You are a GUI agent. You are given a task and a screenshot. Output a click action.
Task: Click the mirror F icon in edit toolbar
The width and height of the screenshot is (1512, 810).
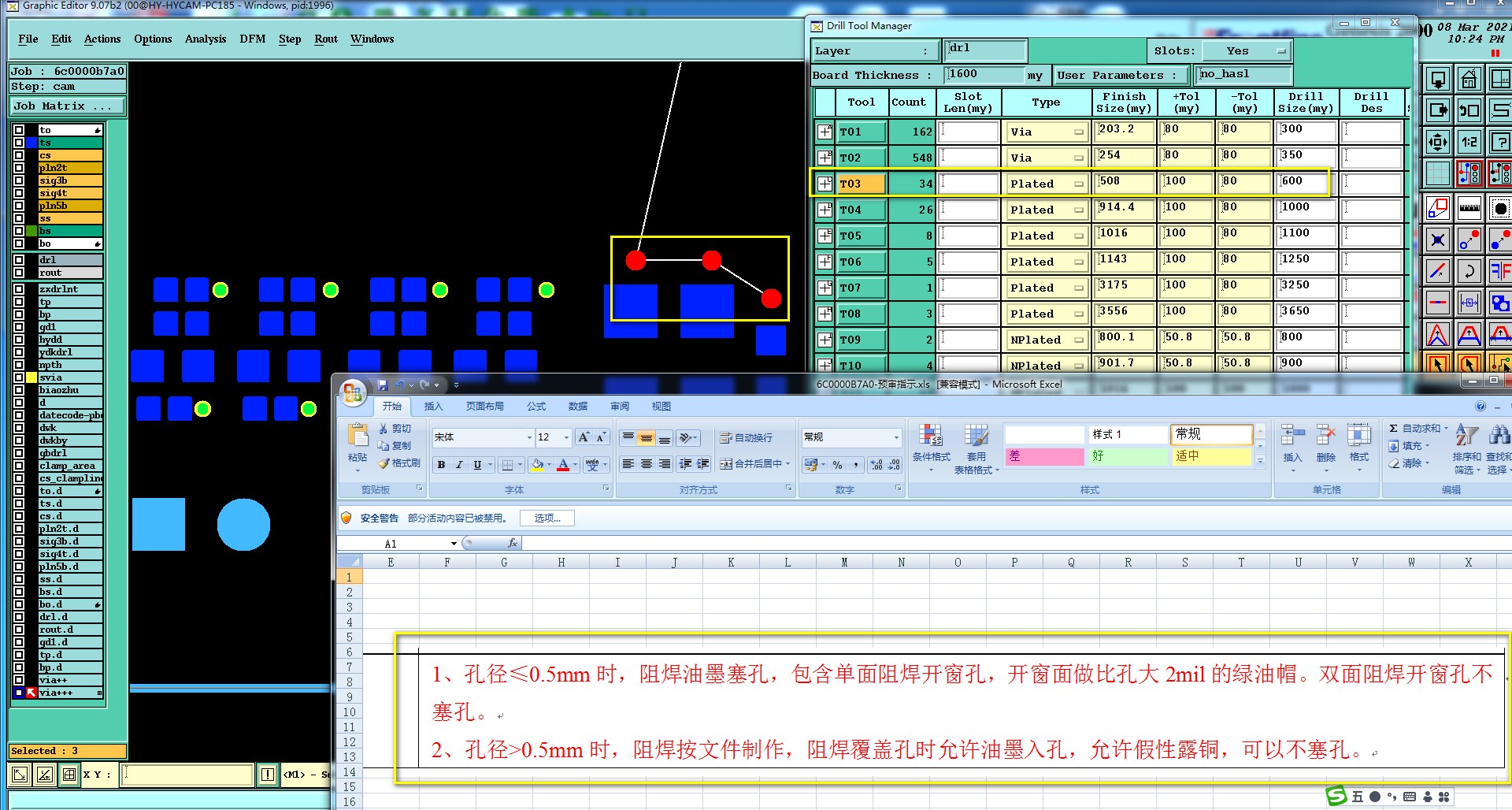pyautogui.click(x=1500, y=272)
